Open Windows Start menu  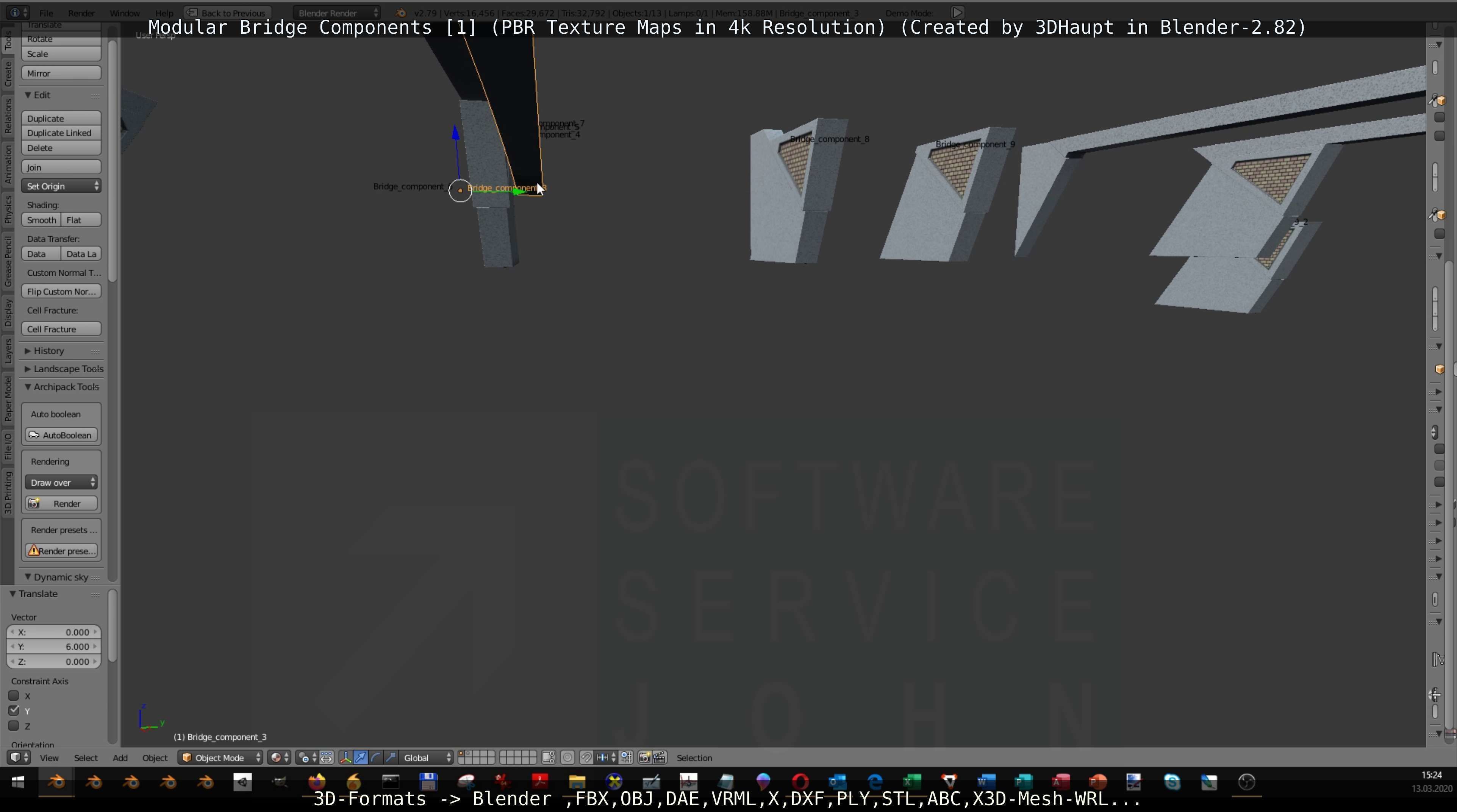pos(18,782)
